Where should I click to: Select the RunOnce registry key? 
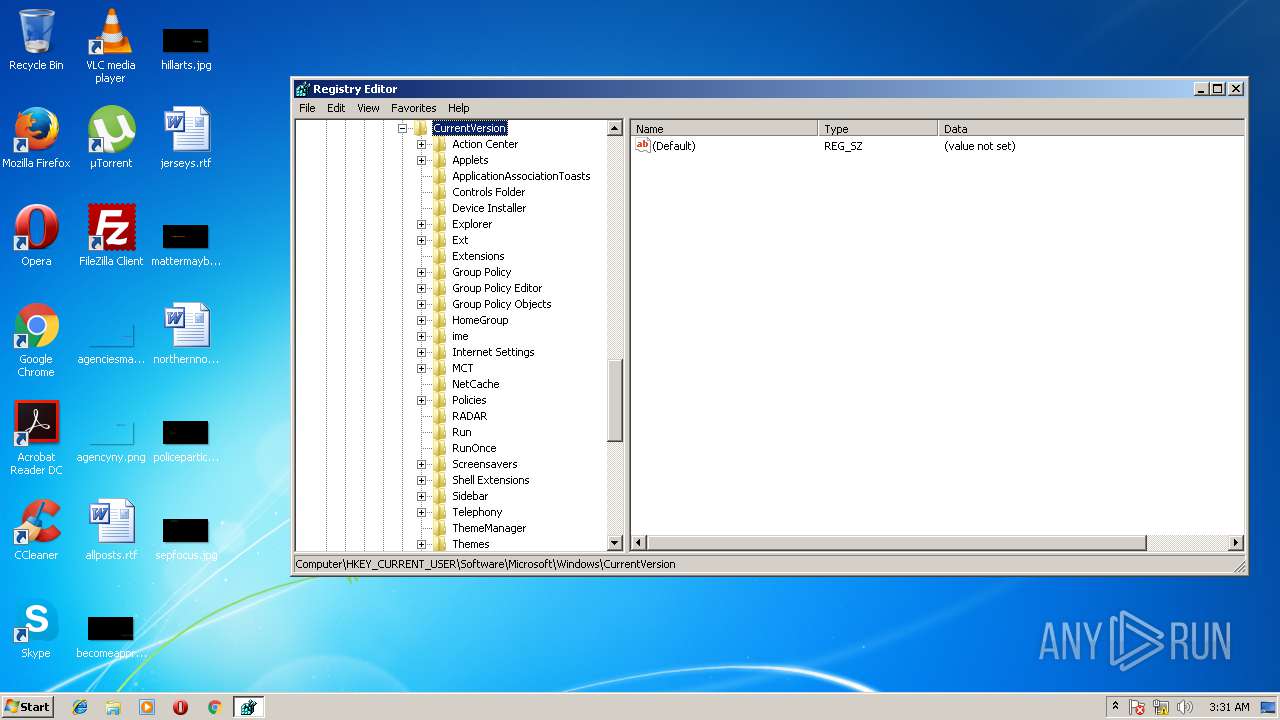tap(474, 448)
